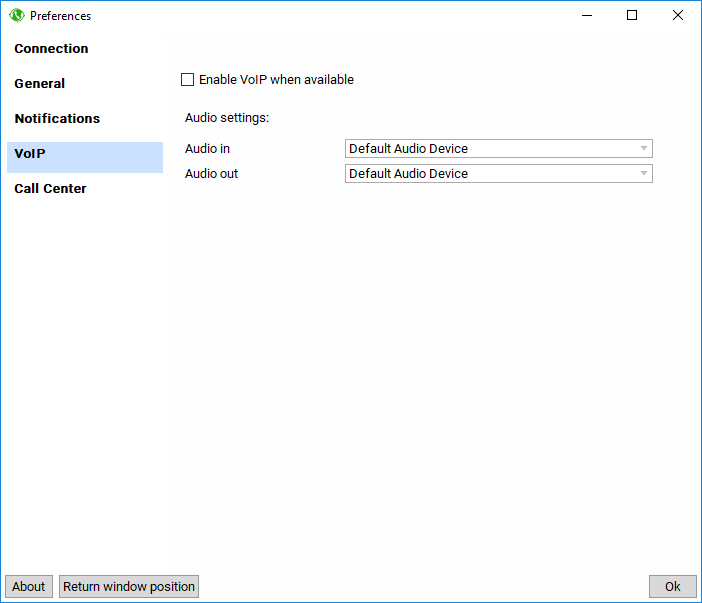The width and height of the screenshot is (702, 603).
Task: Click the green app icon in title bar
Action: pos(16,16)
